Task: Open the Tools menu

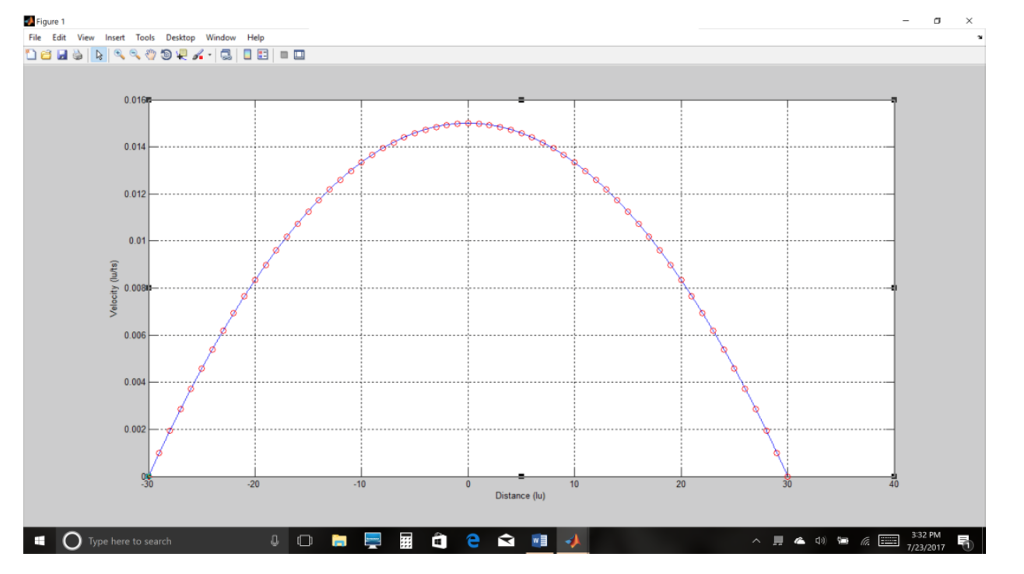Action: coord(145,38)
